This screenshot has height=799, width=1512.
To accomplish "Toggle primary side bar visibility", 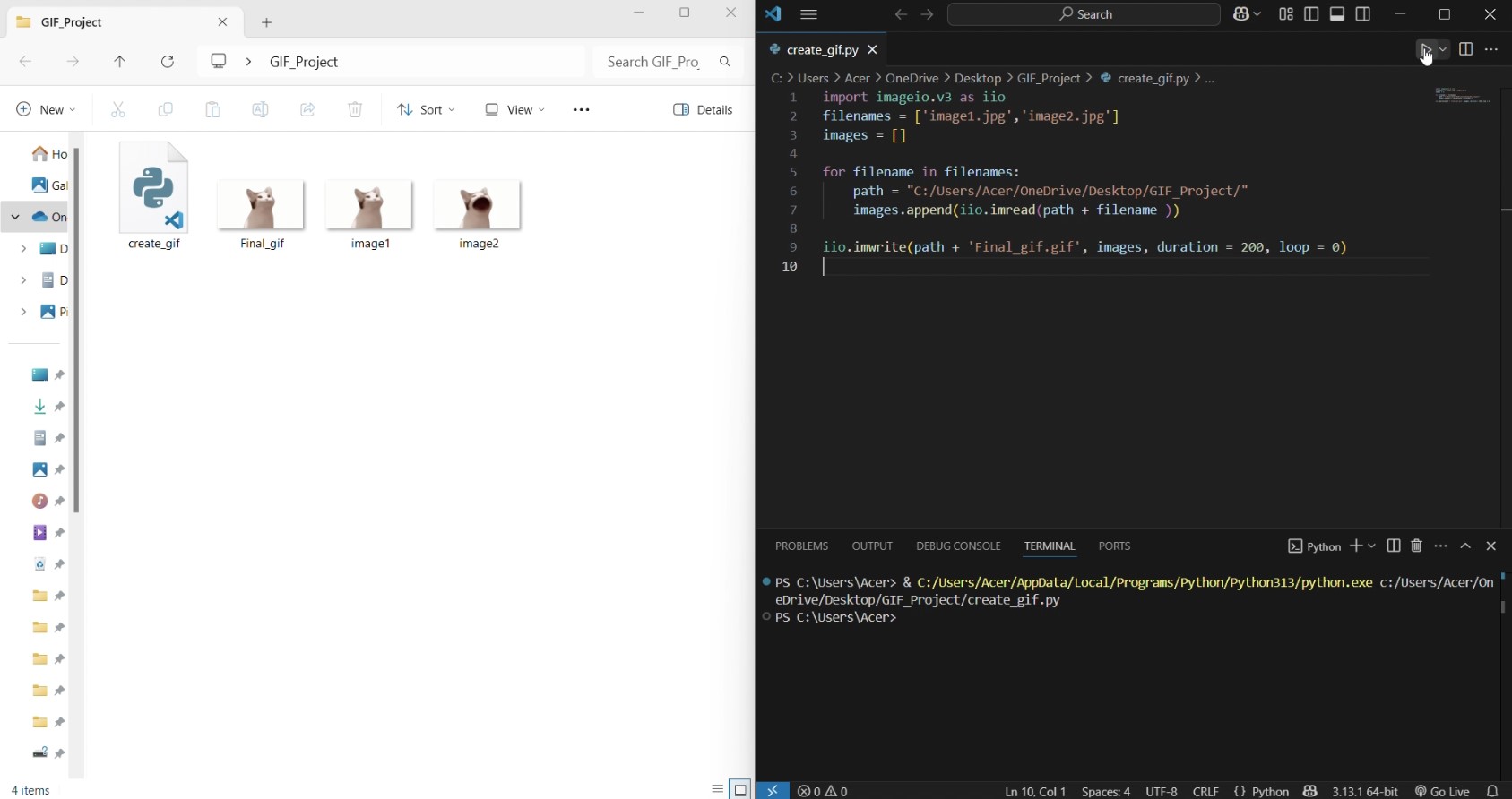I will pos(1311,14).
